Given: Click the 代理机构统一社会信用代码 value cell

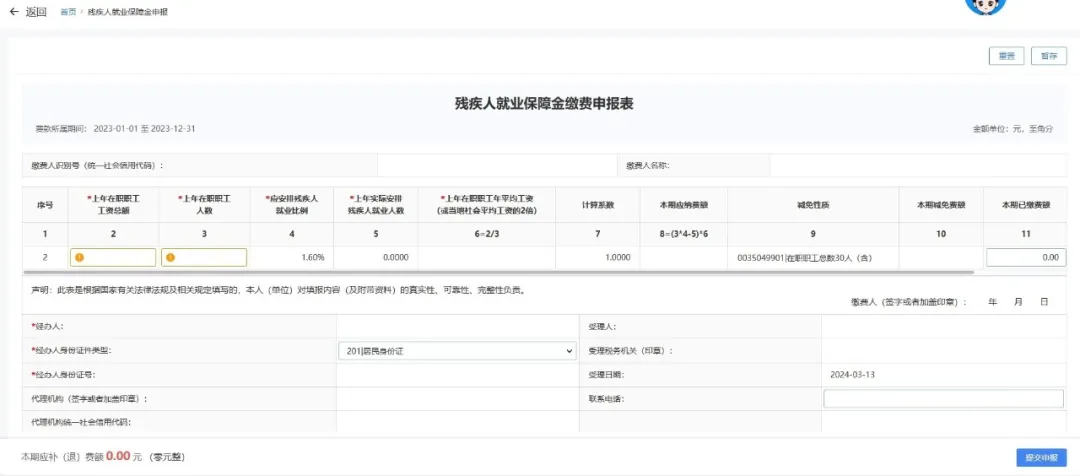Looking at the screenshot, I should 457,422.
